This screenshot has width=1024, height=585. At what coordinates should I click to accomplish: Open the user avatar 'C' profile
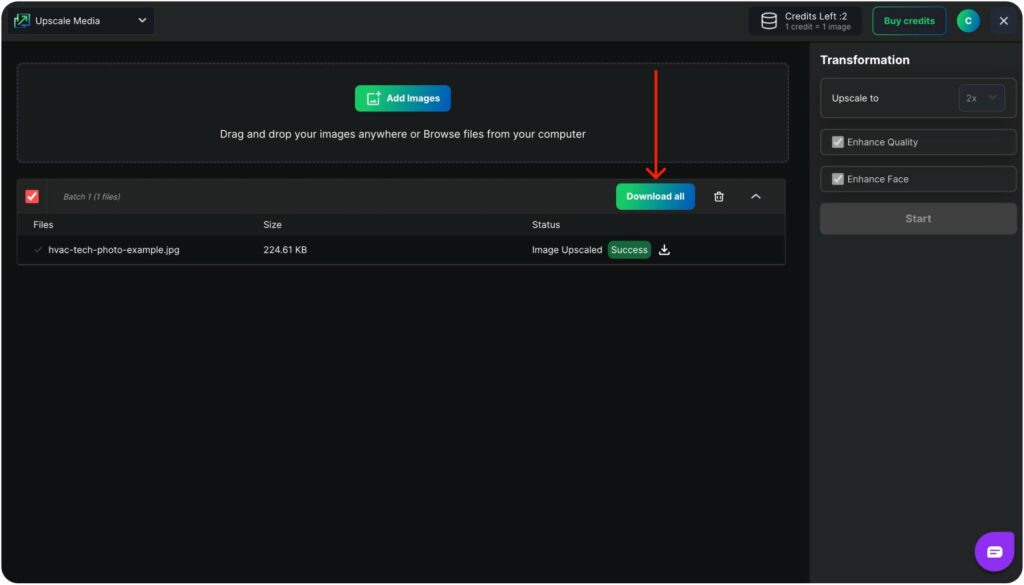point(967,21)
